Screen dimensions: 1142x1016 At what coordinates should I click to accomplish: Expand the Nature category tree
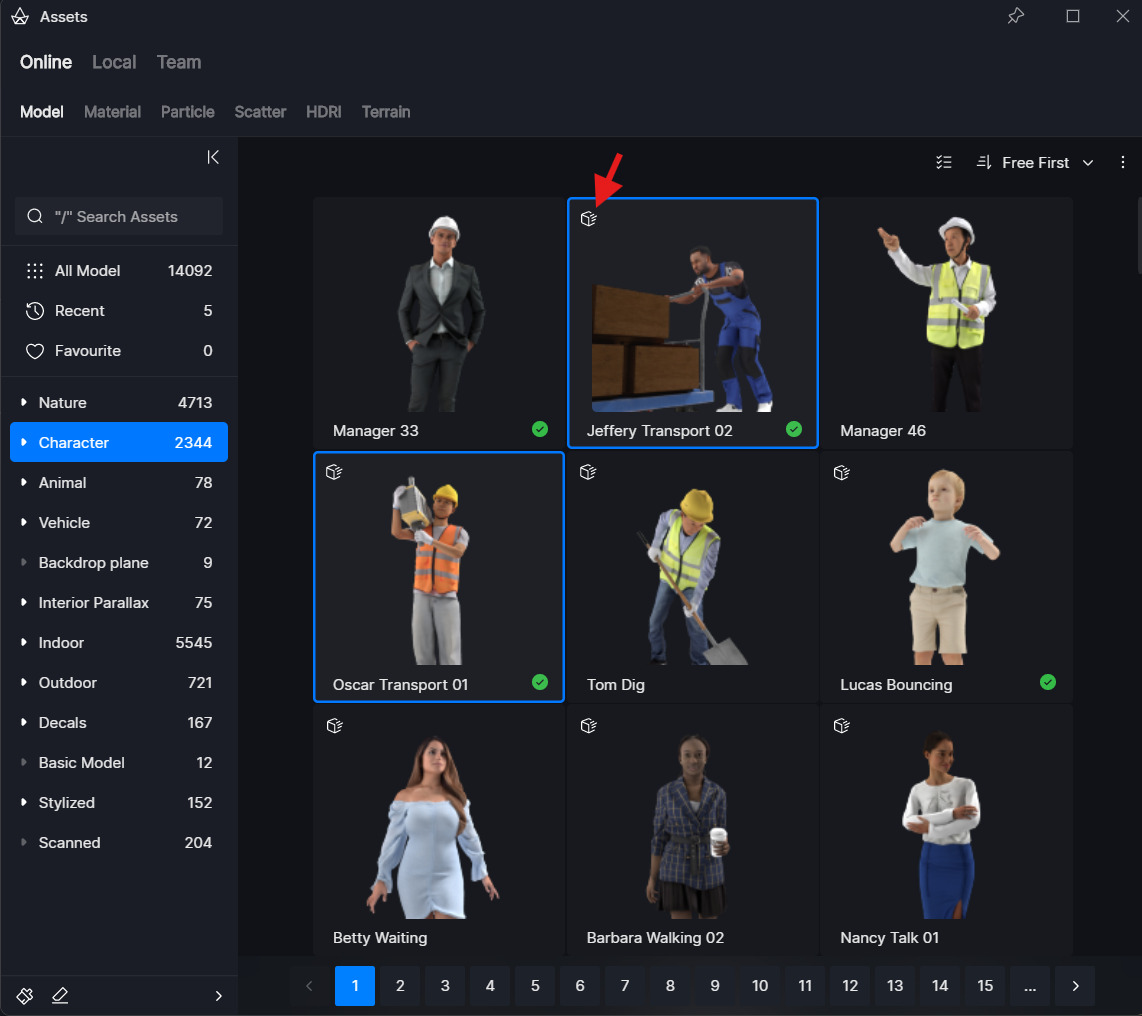click(x=24, y=403)
